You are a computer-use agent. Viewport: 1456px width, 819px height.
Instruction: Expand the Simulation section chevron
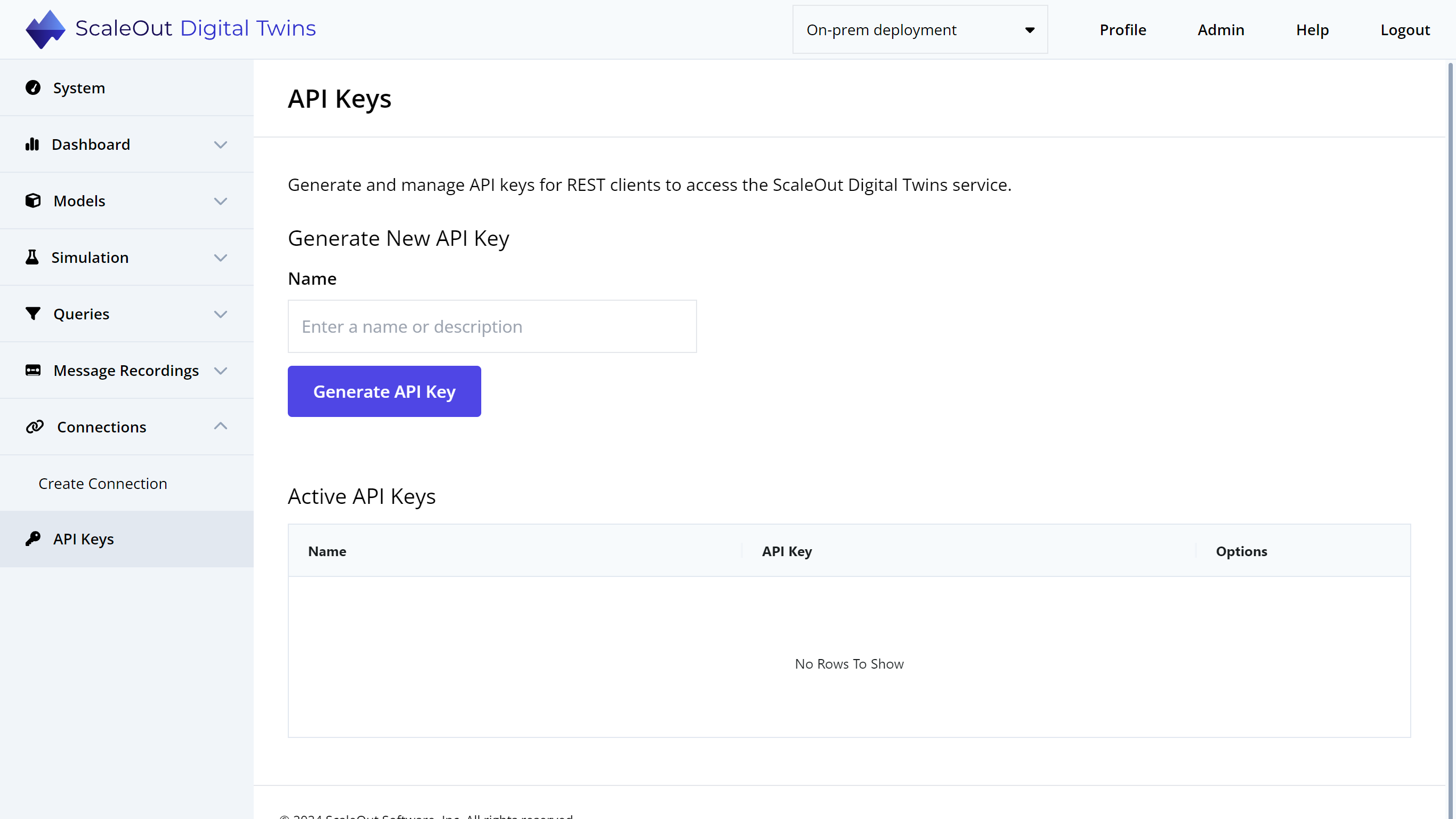tap(221, 258)
